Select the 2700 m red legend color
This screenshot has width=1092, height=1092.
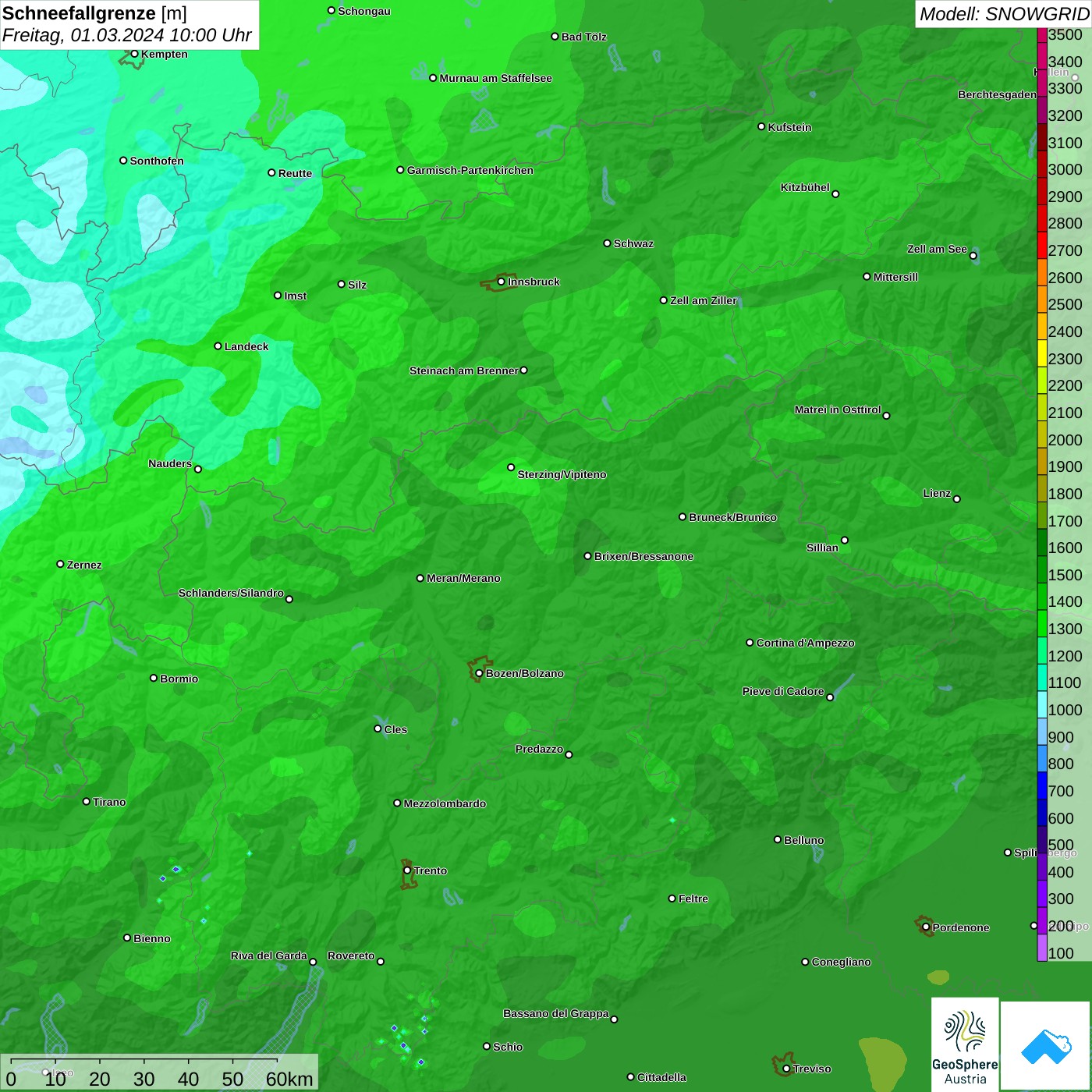tap(1042, 246)
